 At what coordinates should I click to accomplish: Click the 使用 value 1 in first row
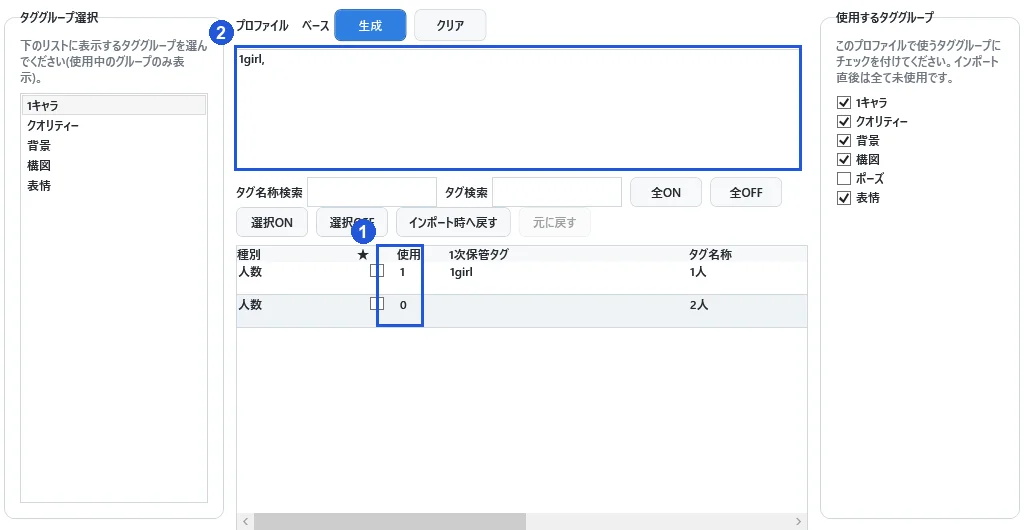(x=402, y=272)
